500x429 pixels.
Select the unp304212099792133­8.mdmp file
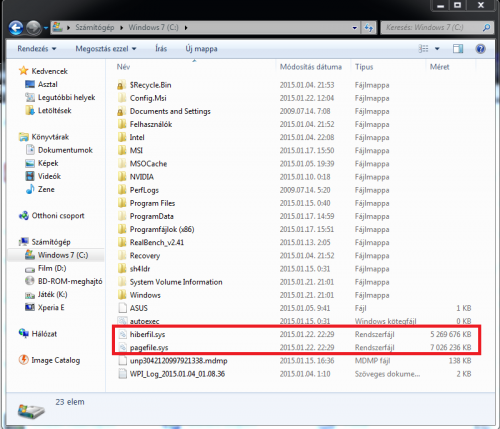coord(178,361)
